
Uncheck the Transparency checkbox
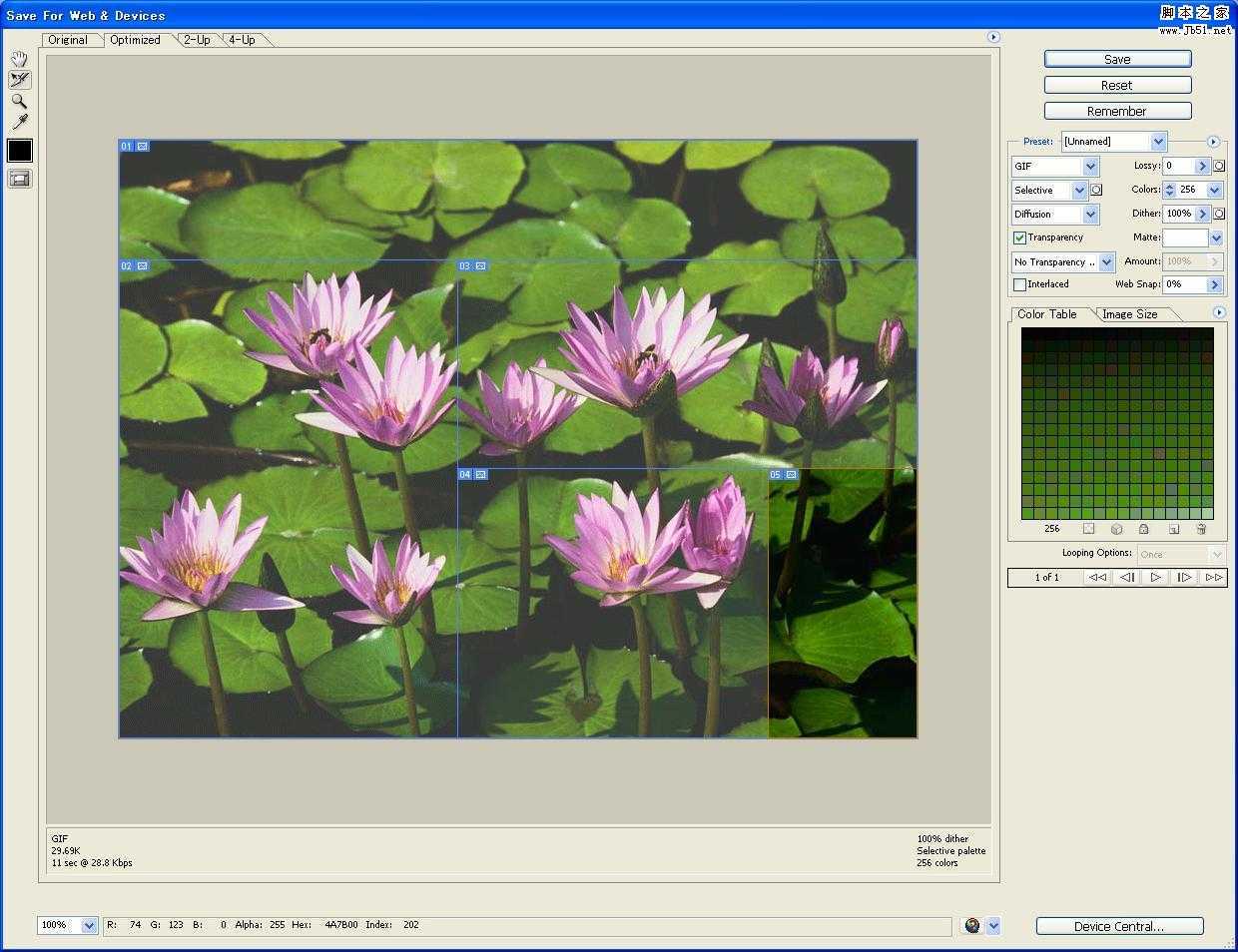click(x=1019, y=238)
